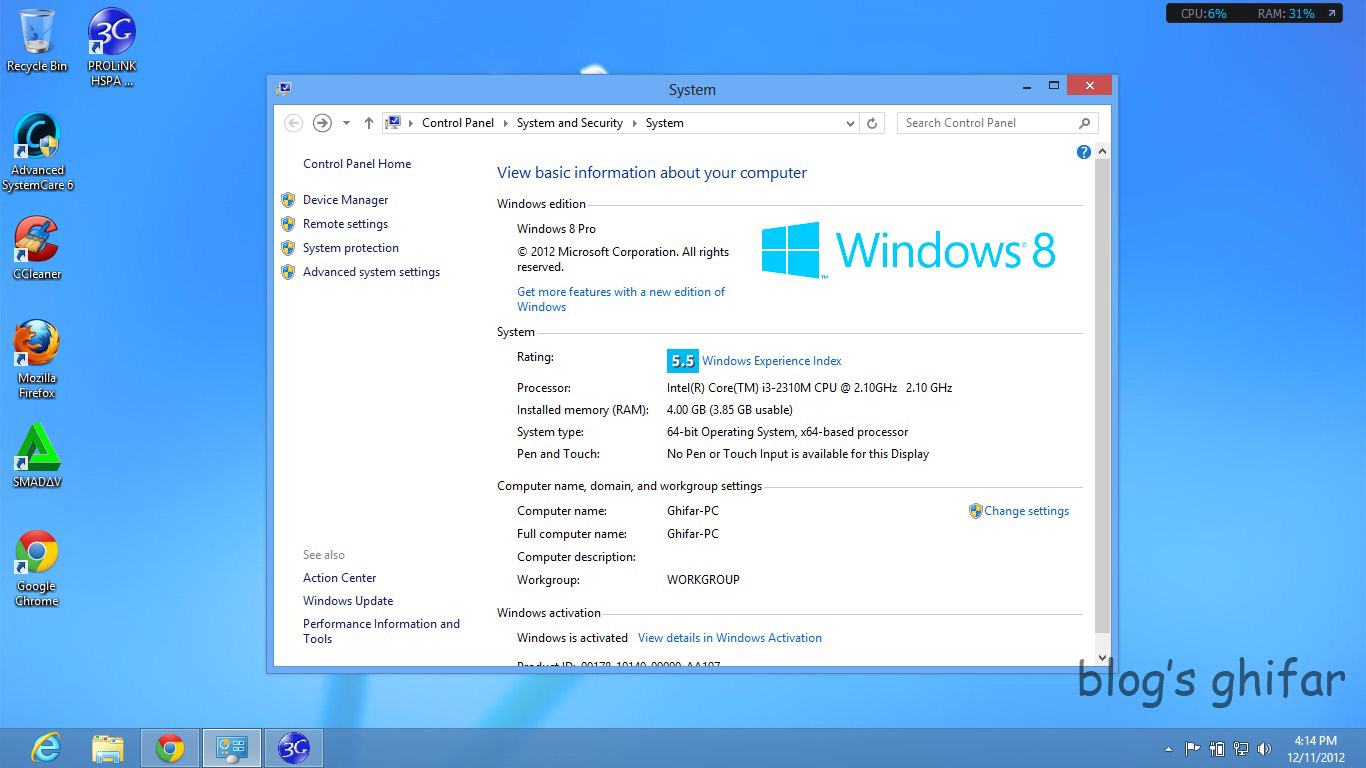This screenshot has height=768, width=1366.
Task: Go back using the Back arrow
Action: click(293, 123)
